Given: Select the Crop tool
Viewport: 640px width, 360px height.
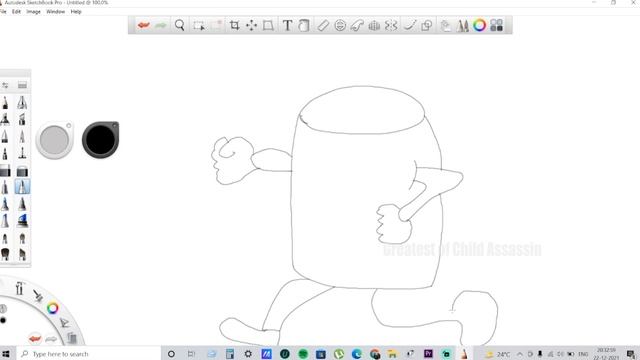Looking at the screenshot, I should pos(234,25).
